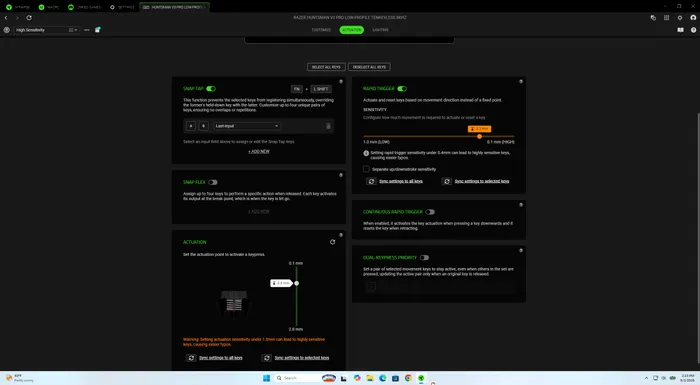The height and width of the screenshot is (385, 700).
Task: Click the notification icon beside the profile menu
Action: (97, 30)
